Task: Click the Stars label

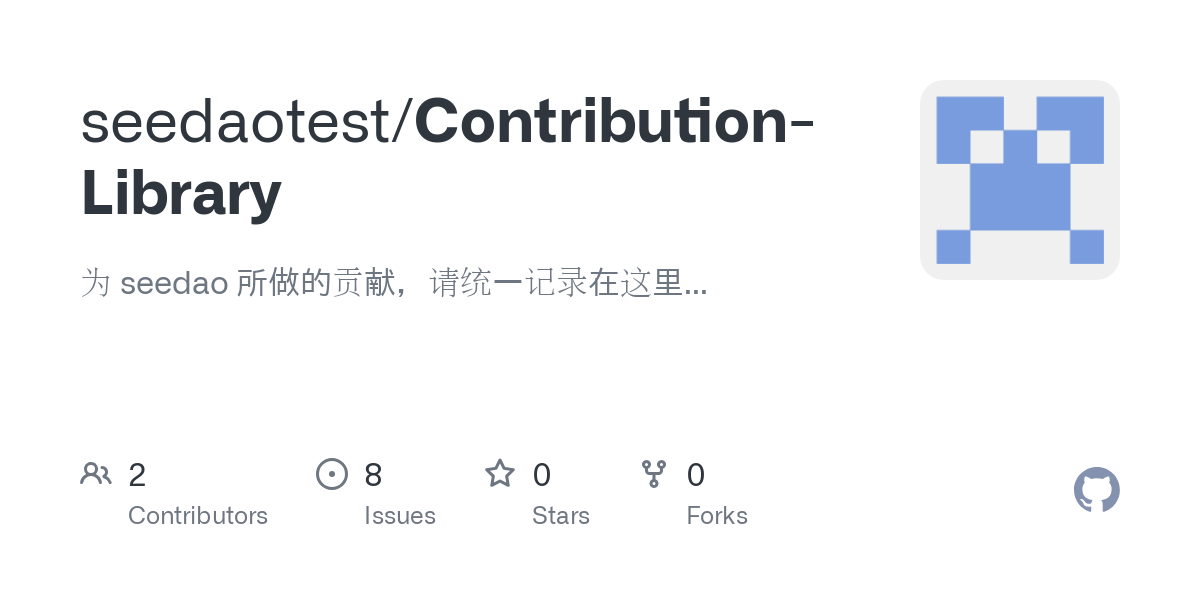Action: click(561, 516)
